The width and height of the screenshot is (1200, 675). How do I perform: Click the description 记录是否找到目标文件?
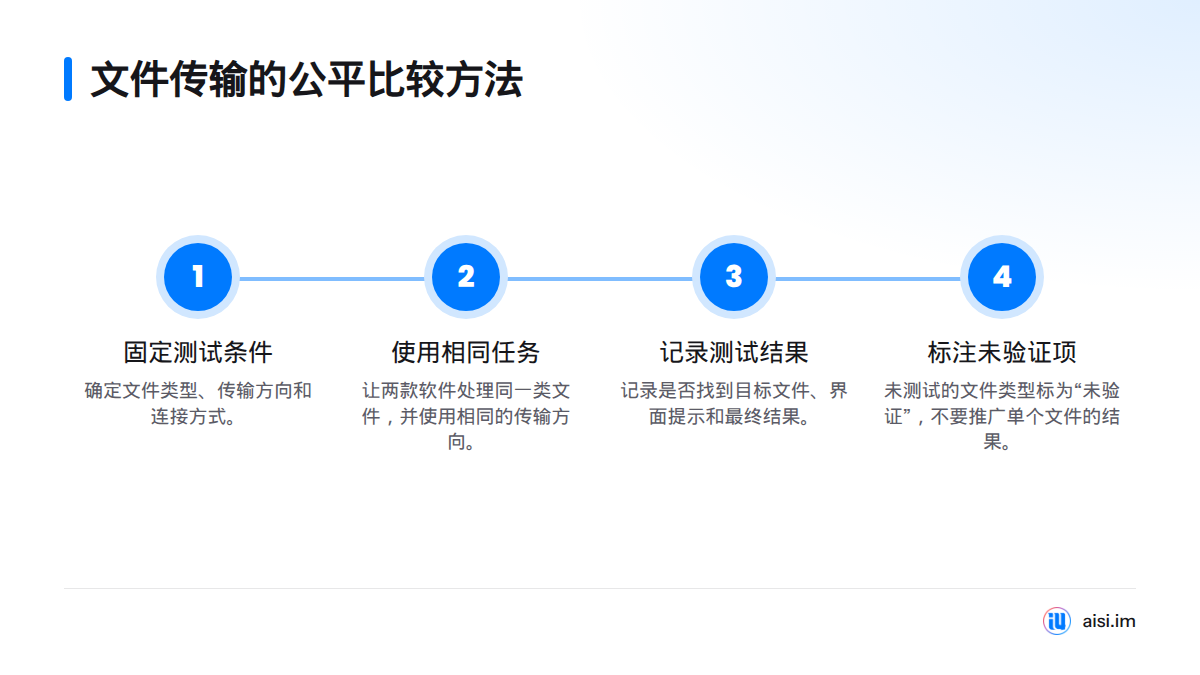[x=734, y=403]
